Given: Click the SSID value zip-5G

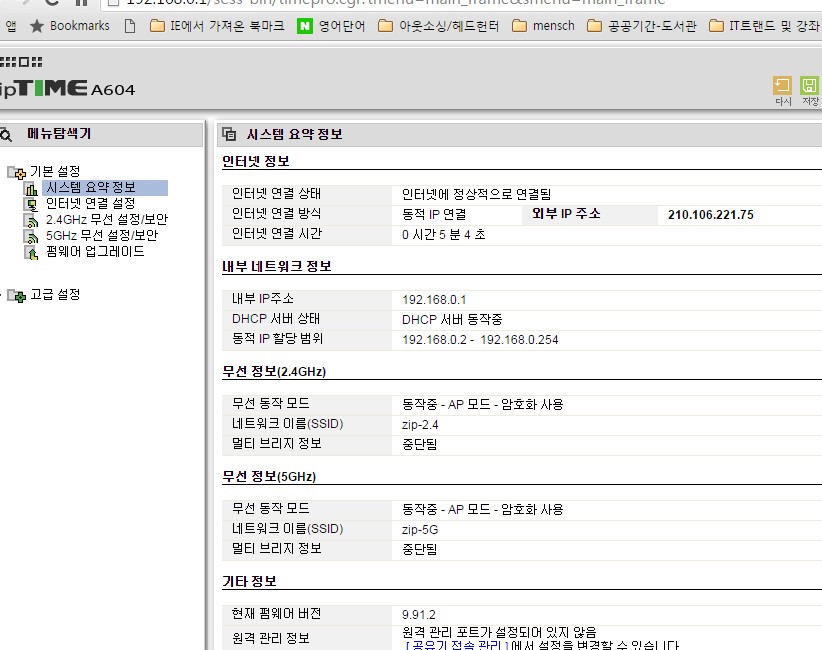Looking at the screenshot, I should [x=420, y=529].
